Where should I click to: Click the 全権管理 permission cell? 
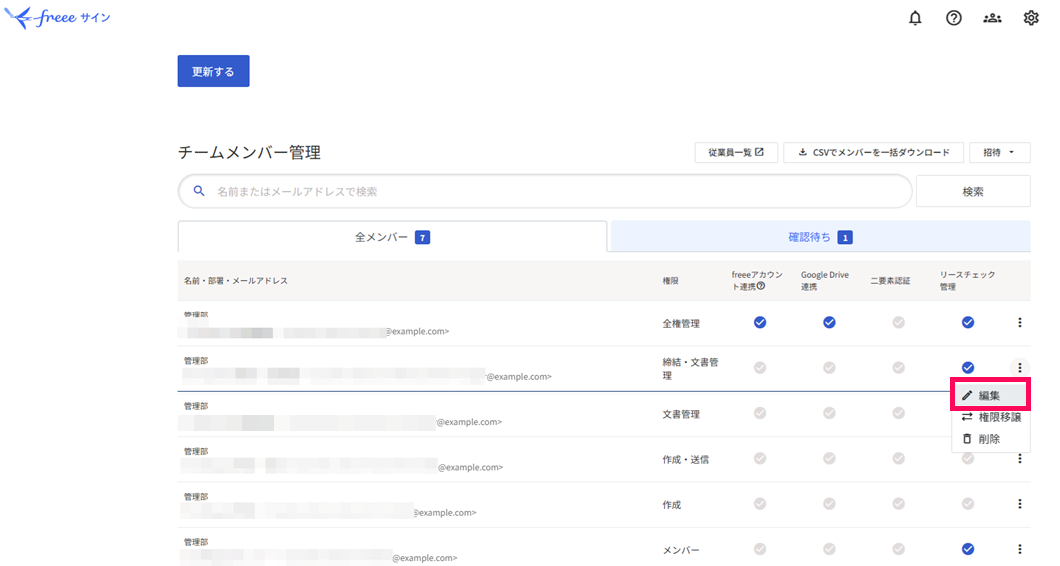click(x=681, y=324)
